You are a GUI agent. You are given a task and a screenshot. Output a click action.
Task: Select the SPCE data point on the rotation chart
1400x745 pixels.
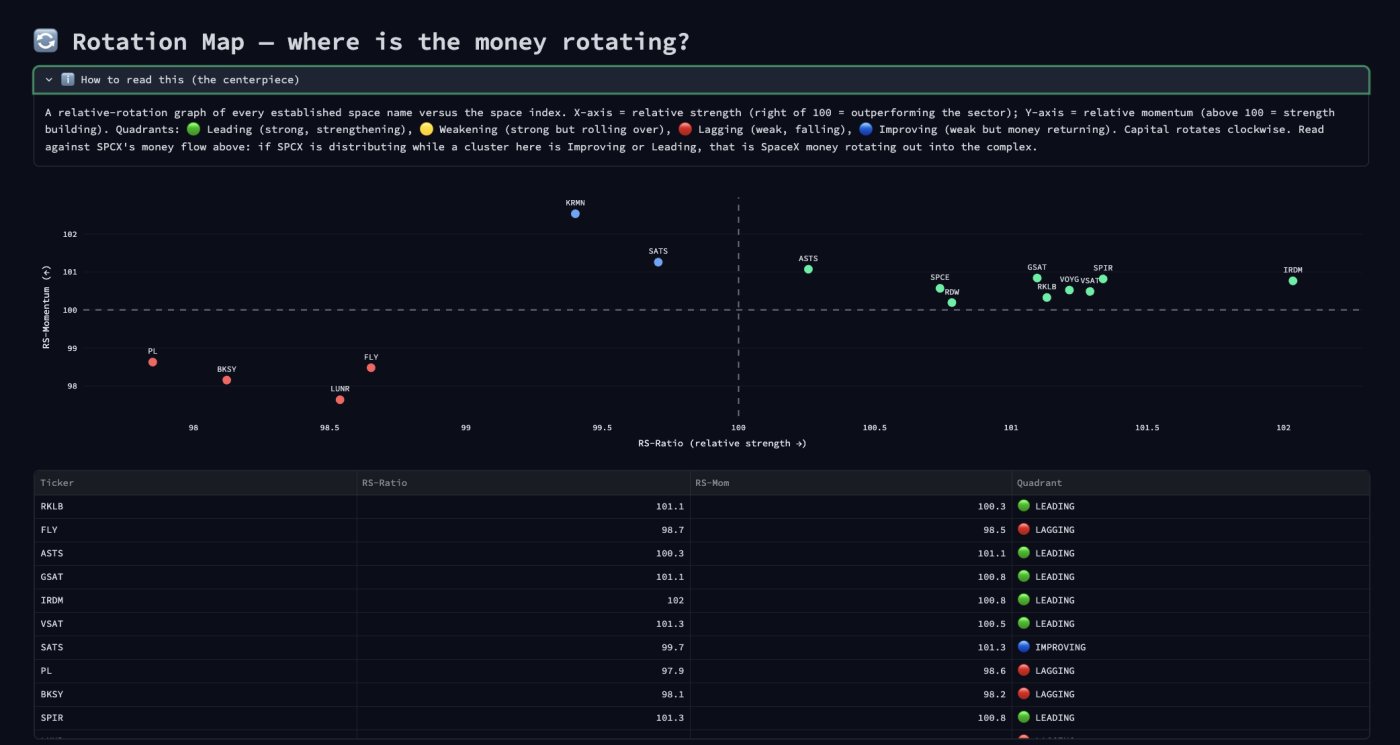point(940,289)
